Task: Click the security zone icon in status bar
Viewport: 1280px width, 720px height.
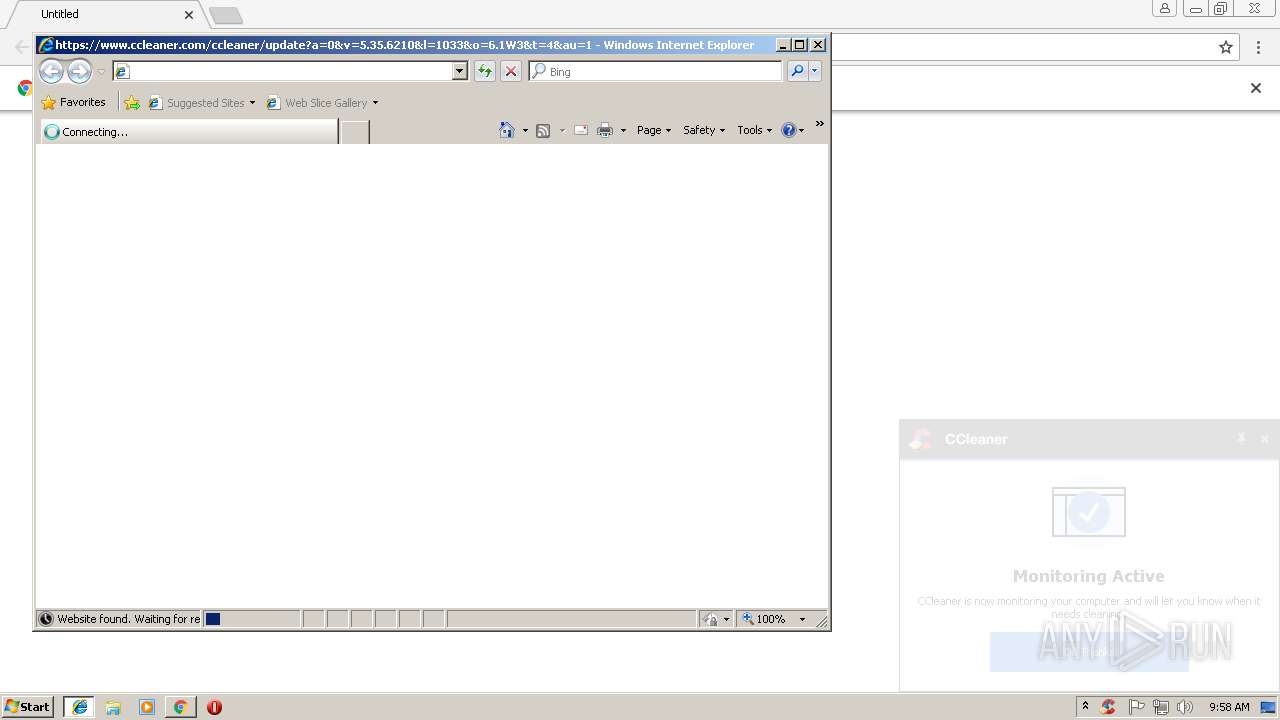Action: 709,619
